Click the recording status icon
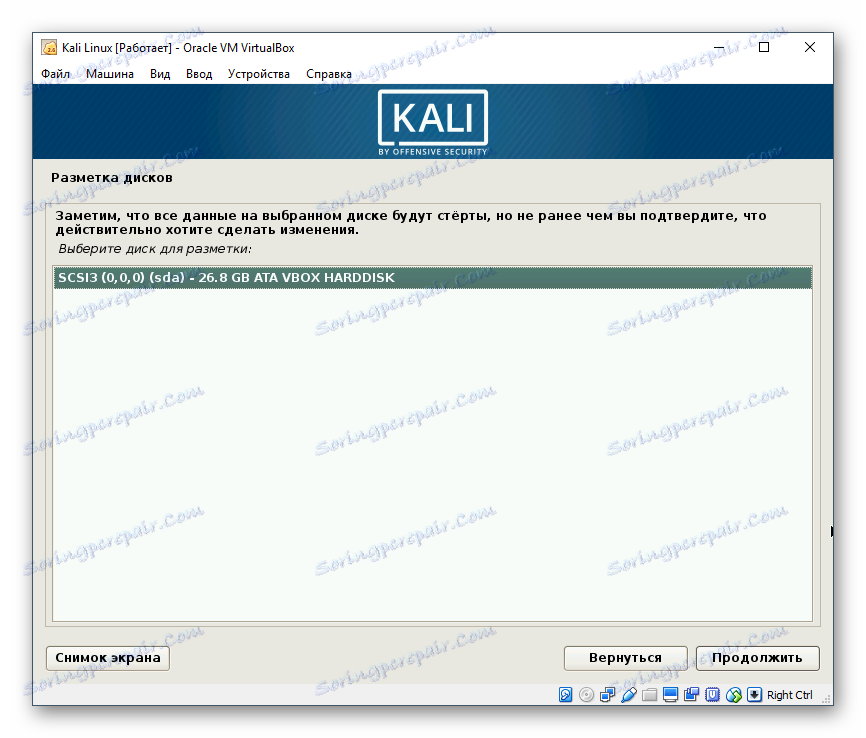Screen dimensions: 866x738 [x=691, y=694]
